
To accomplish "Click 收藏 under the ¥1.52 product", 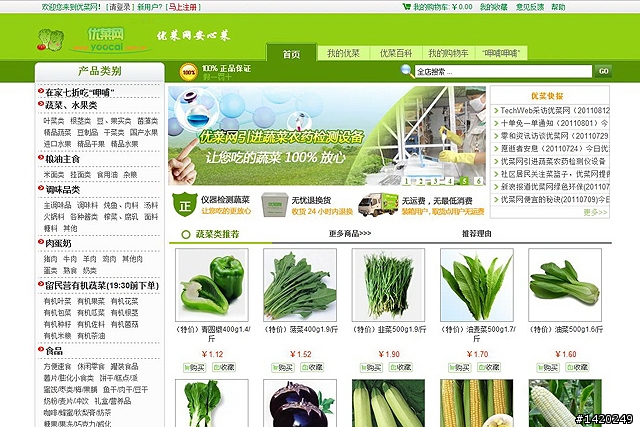I will click(313, 367).
